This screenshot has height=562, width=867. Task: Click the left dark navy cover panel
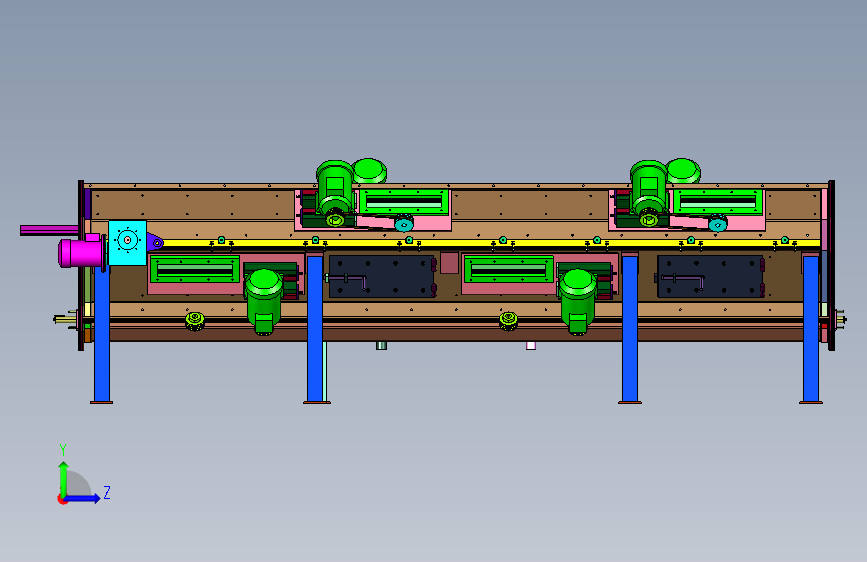(382, 276)
